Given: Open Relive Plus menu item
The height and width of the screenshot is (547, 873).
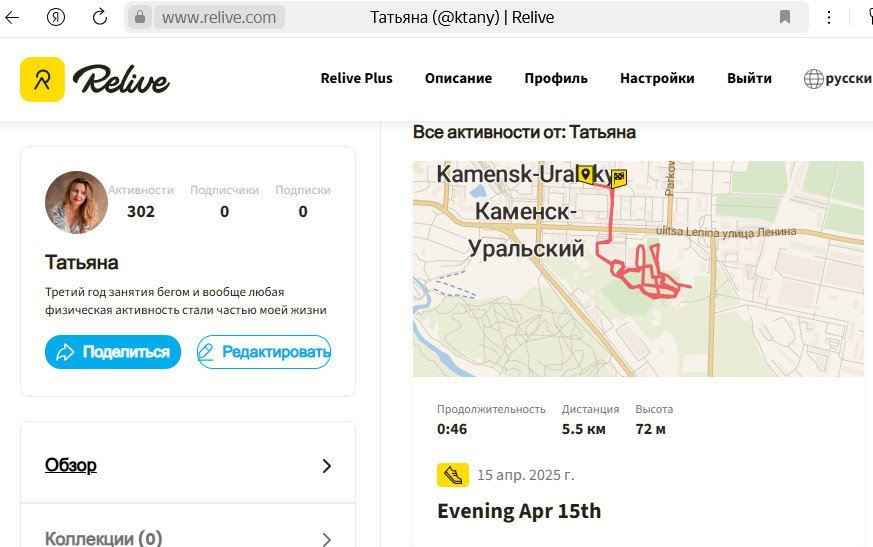Looking at the screenshot, I should click(x=356, y=79).
